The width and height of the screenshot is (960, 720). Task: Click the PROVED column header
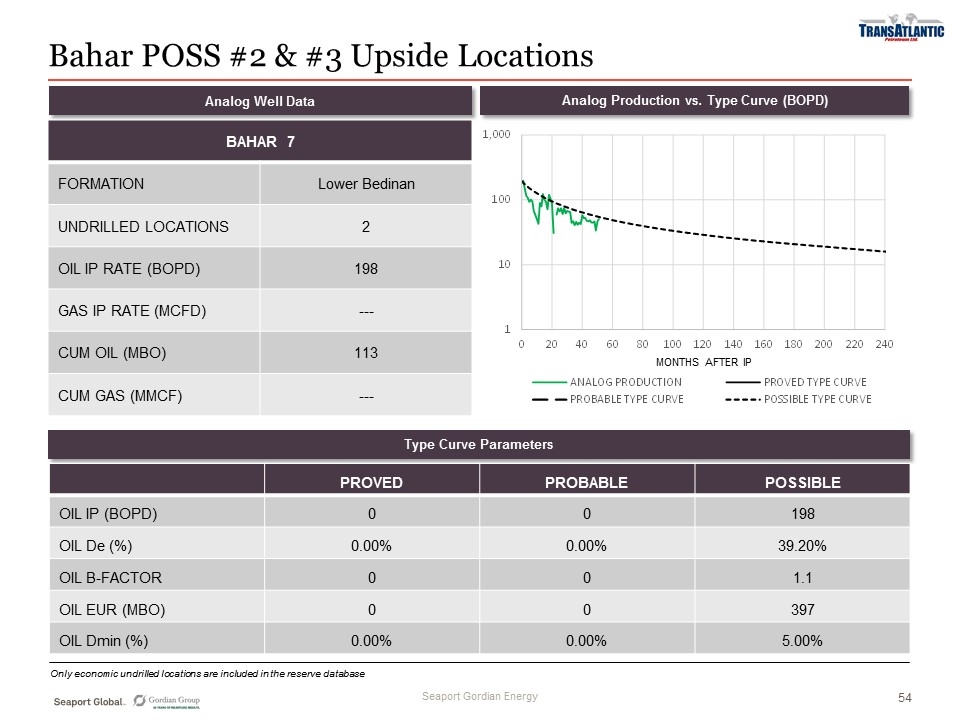(371, 482)
